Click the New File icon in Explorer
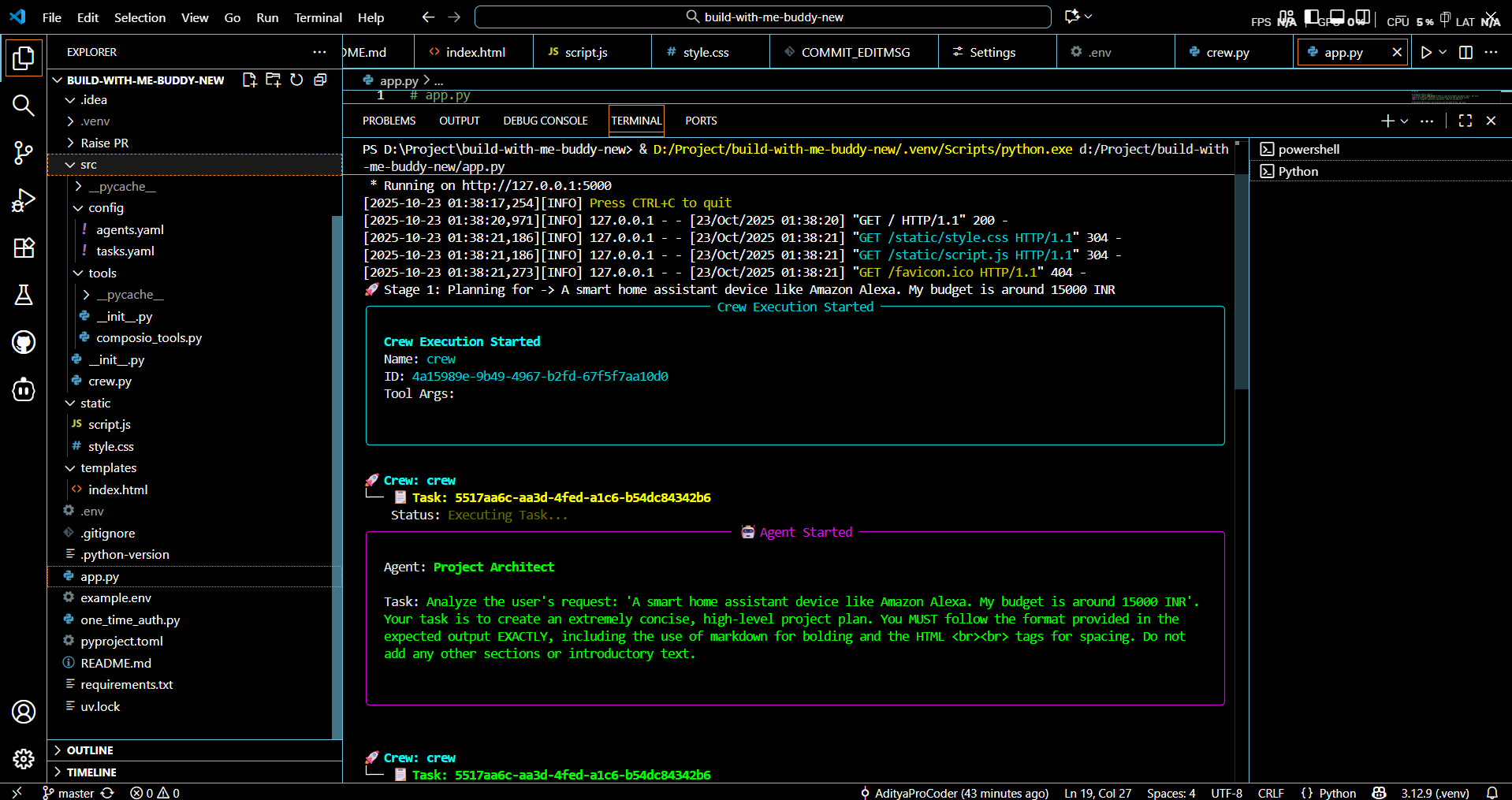Image resolution: width=1512 pixels, height=800 pixels. [250, 80]
